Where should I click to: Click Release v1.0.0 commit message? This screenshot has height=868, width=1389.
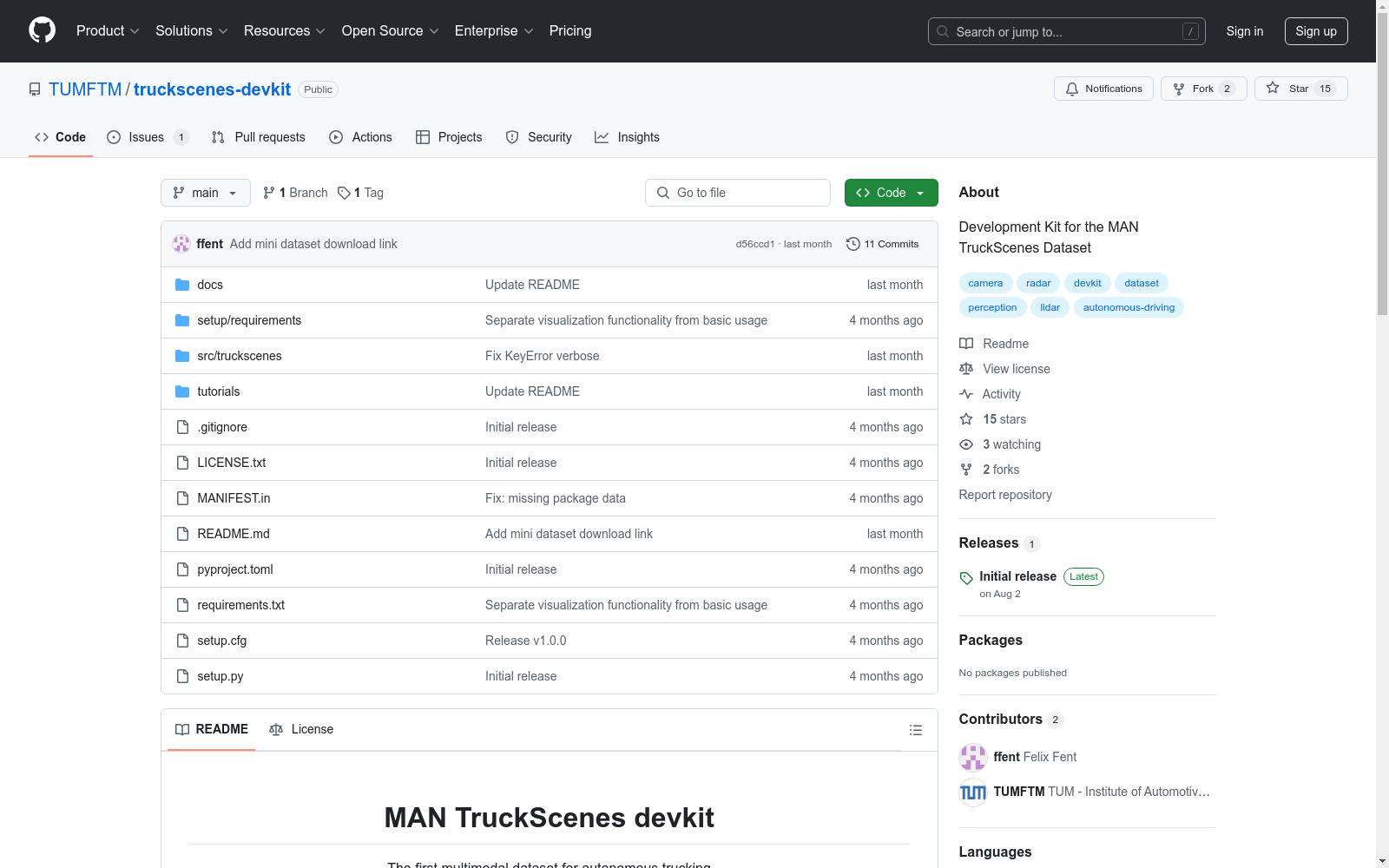tap(526, 641)
